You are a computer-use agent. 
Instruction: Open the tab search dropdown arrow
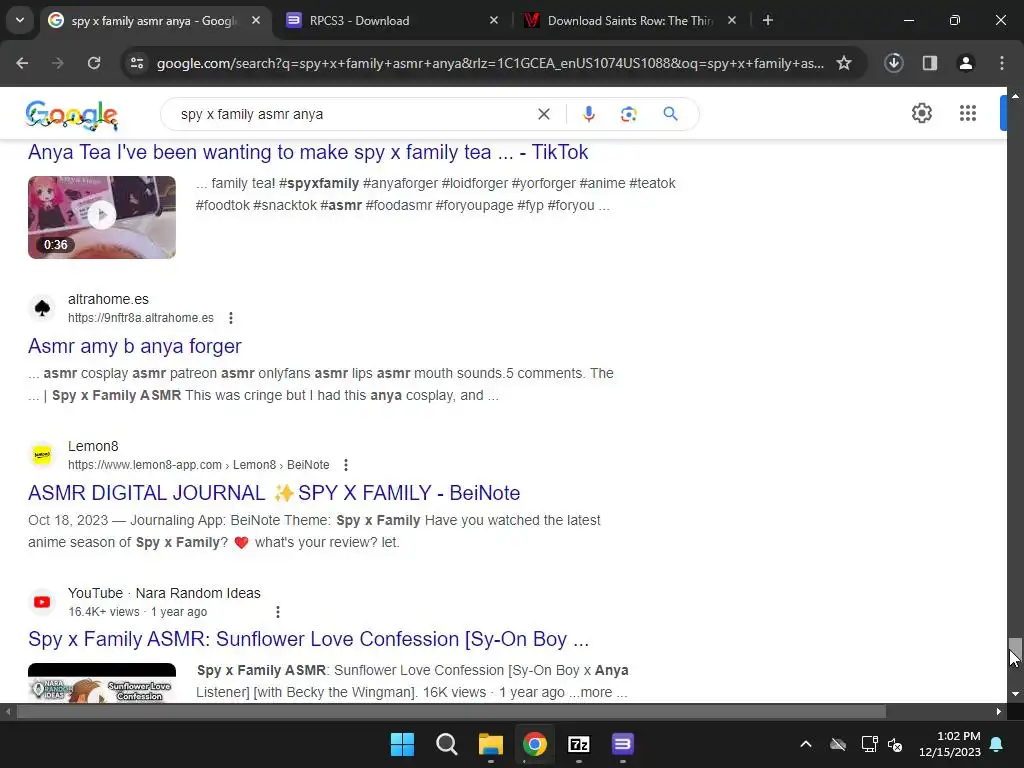tap(20, 20)
